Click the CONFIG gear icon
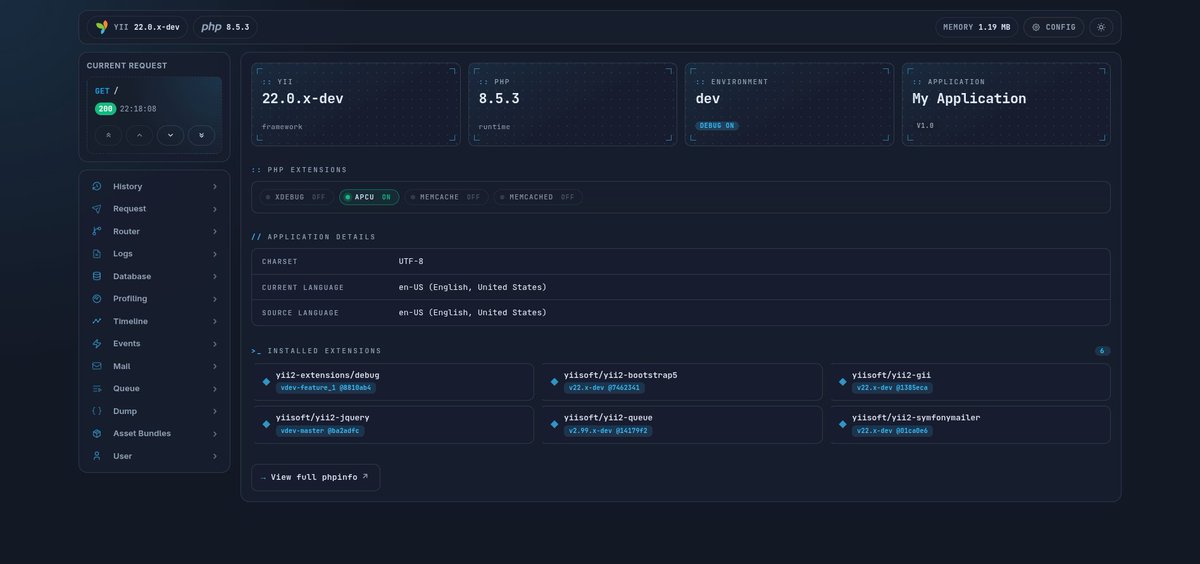 [1036, 27]
